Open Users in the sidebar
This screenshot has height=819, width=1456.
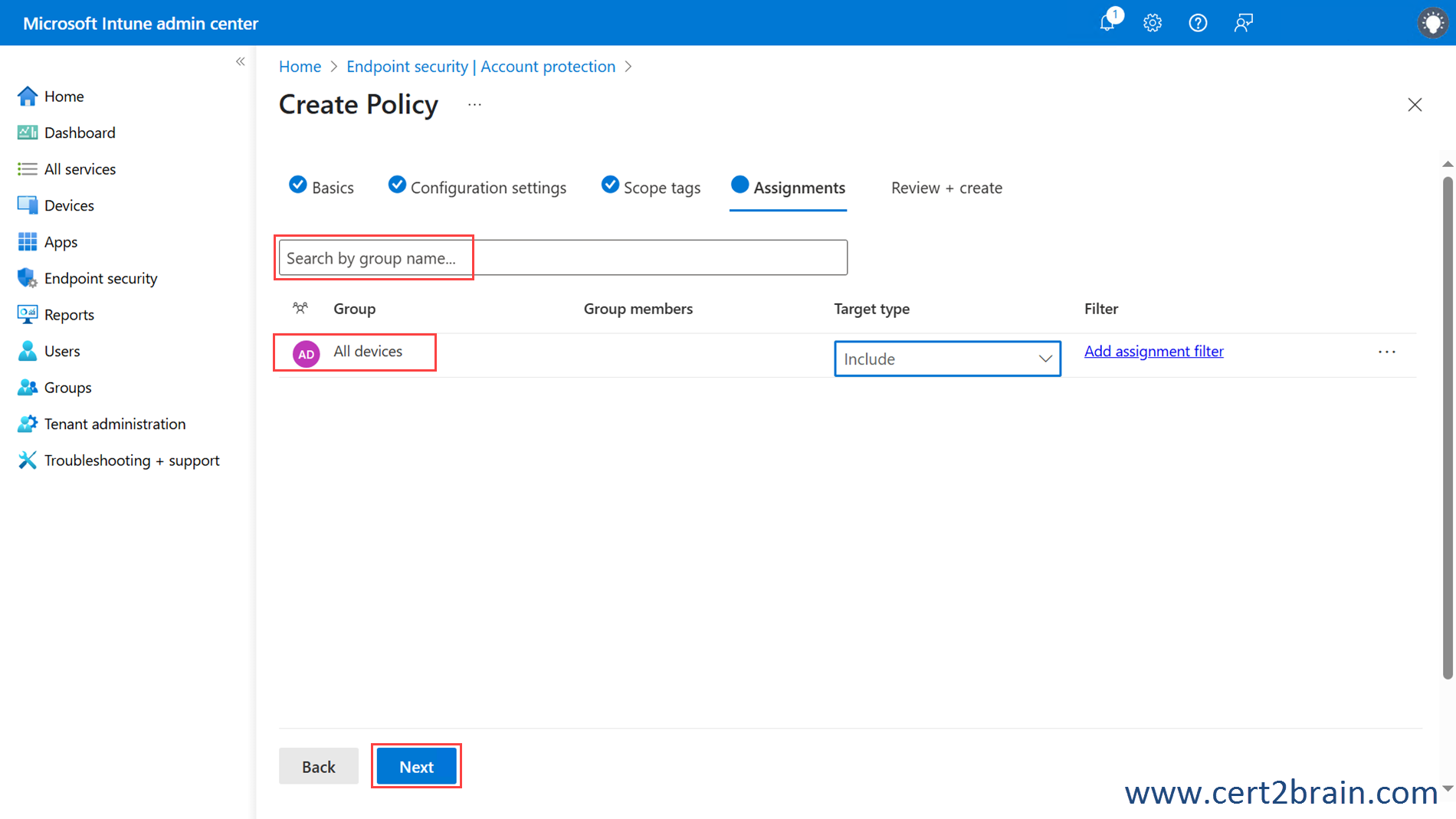pyautogui.click(x=62, y=351)
